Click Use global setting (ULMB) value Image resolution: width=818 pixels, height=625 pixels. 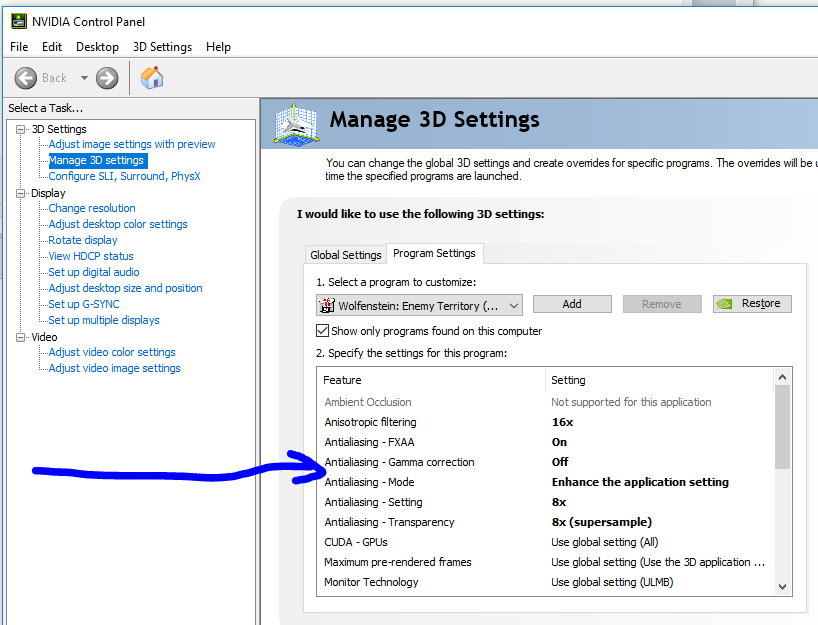click(612, 582)
